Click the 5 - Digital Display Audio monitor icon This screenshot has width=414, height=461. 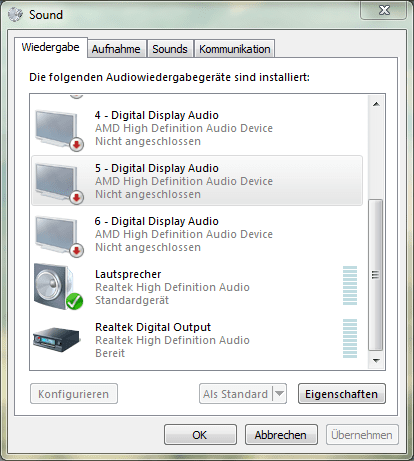click(x=59, y=183)
